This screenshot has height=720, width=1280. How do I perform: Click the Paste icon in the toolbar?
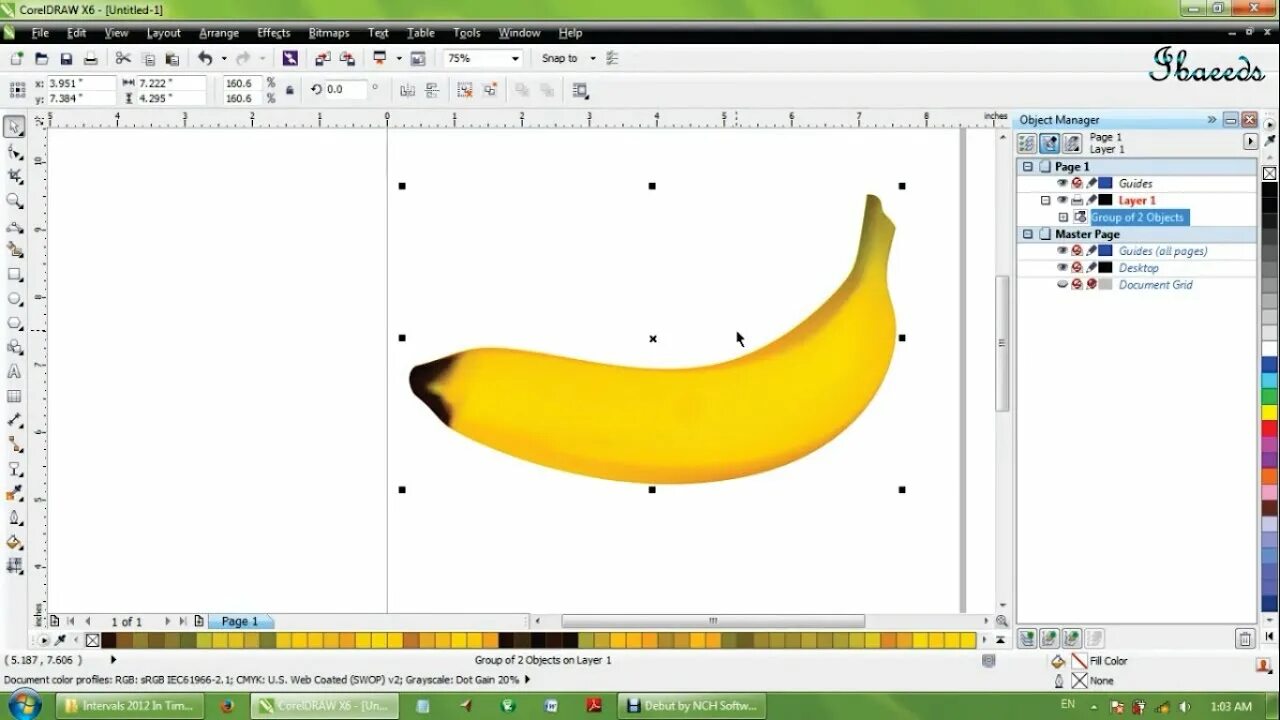click(x=172, y=59)
